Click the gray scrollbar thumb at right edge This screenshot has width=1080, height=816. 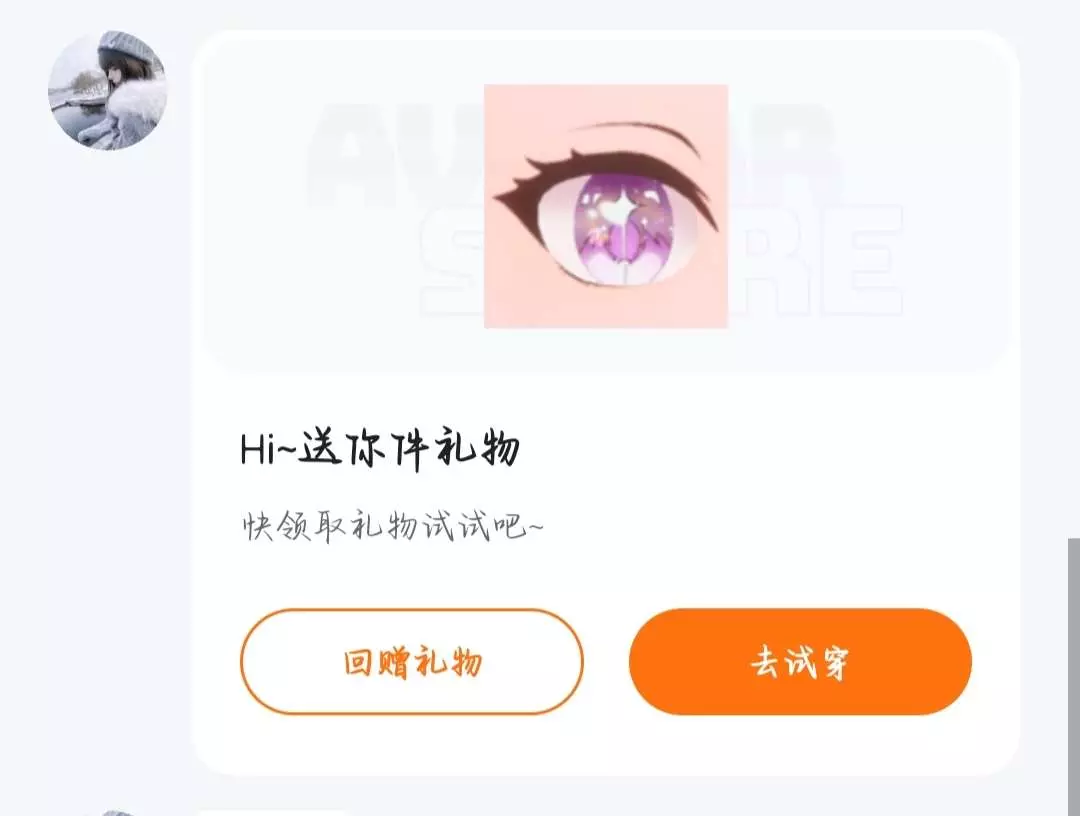tap(1074, 677)
